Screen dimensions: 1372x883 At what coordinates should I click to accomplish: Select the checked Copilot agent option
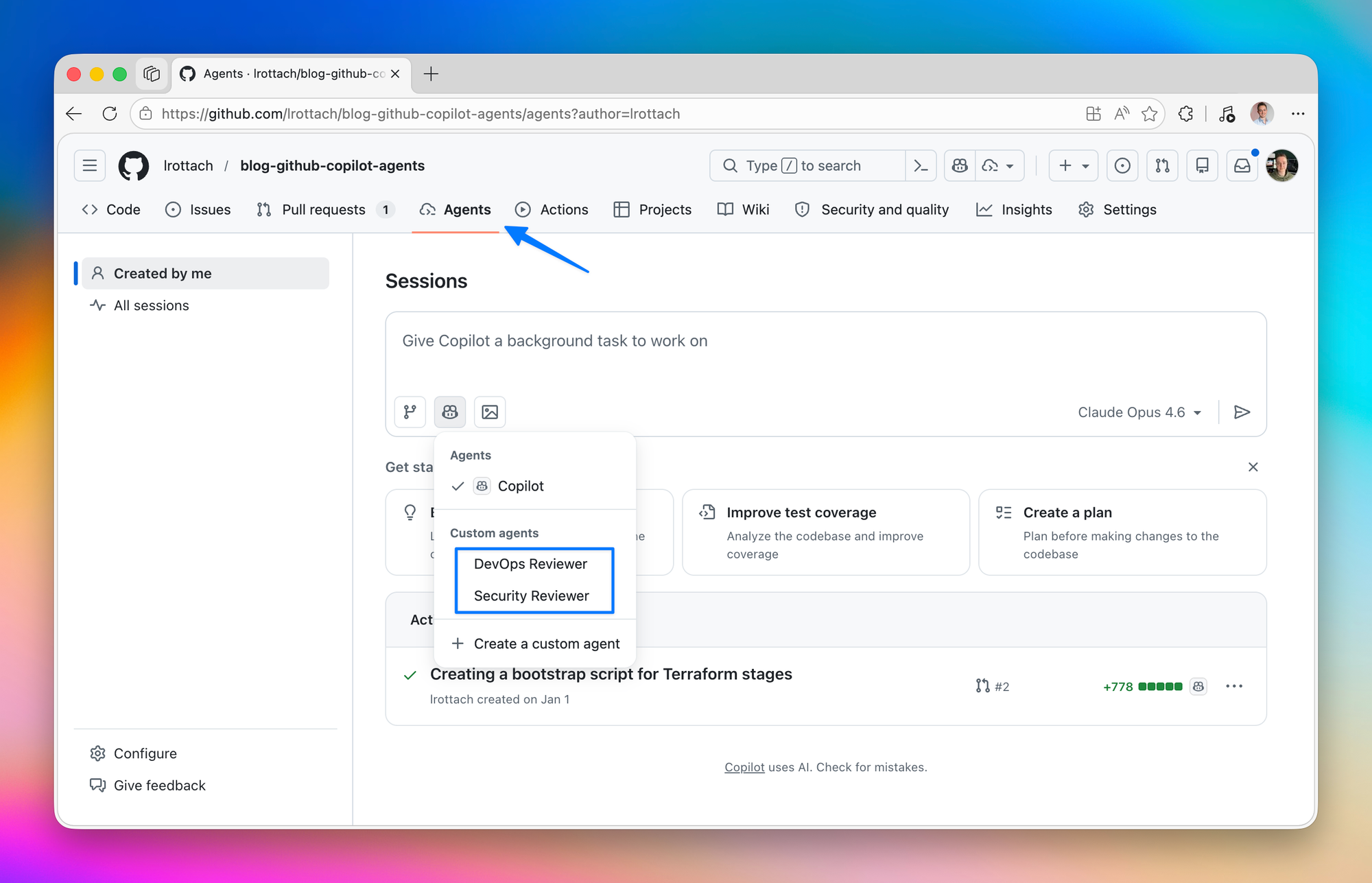pyautogui.click(x=520, y=486)
